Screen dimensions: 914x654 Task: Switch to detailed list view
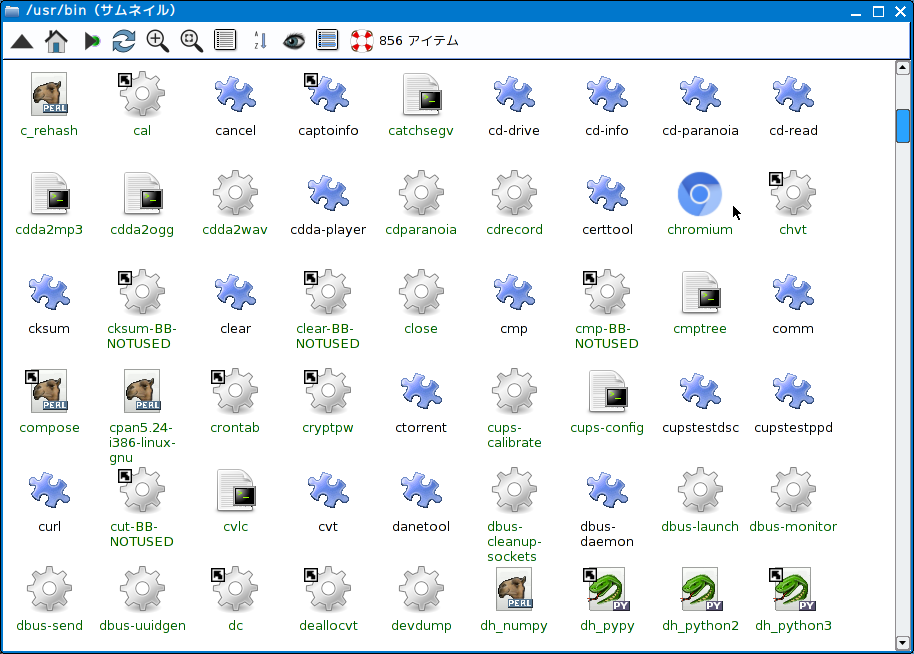click(326, 40)
